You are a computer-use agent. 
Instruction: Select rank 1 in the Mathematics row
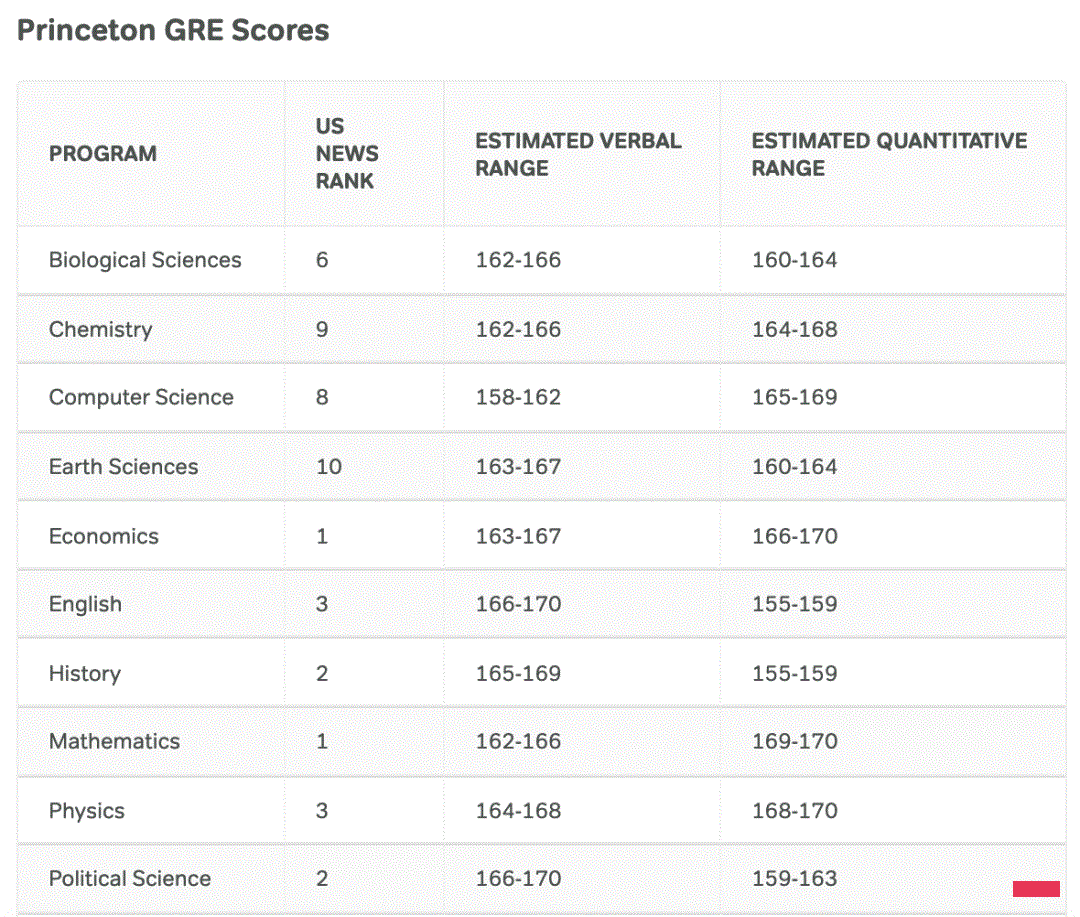coord(322,741)
